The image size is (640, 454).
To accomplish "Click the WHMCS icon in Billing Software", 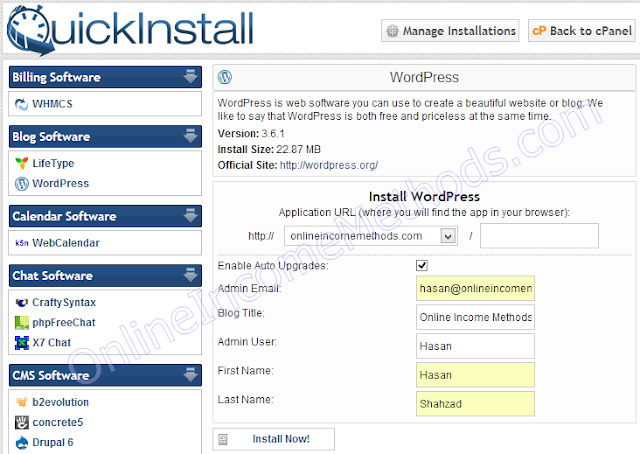I will [x=21, y=104].
